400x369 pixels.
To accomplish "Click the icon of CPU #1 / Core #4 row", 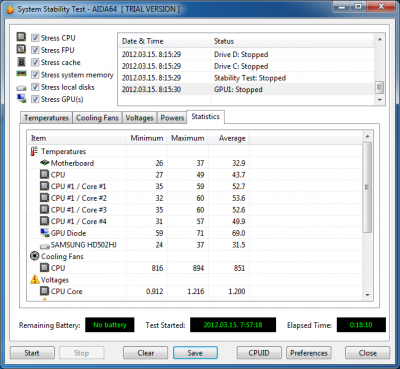I will (44, 221).
